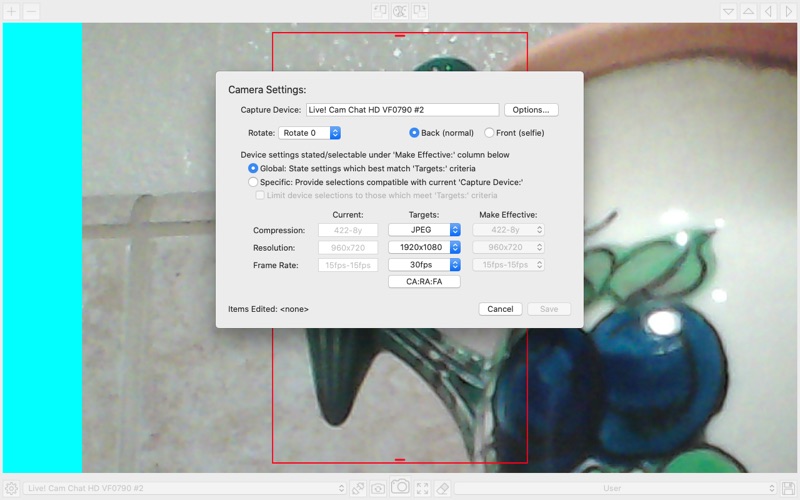This screenshot has height=500, width=800.
Task: Open the bottom bar capture device dropdown
Action: click(x=185, y=488)
